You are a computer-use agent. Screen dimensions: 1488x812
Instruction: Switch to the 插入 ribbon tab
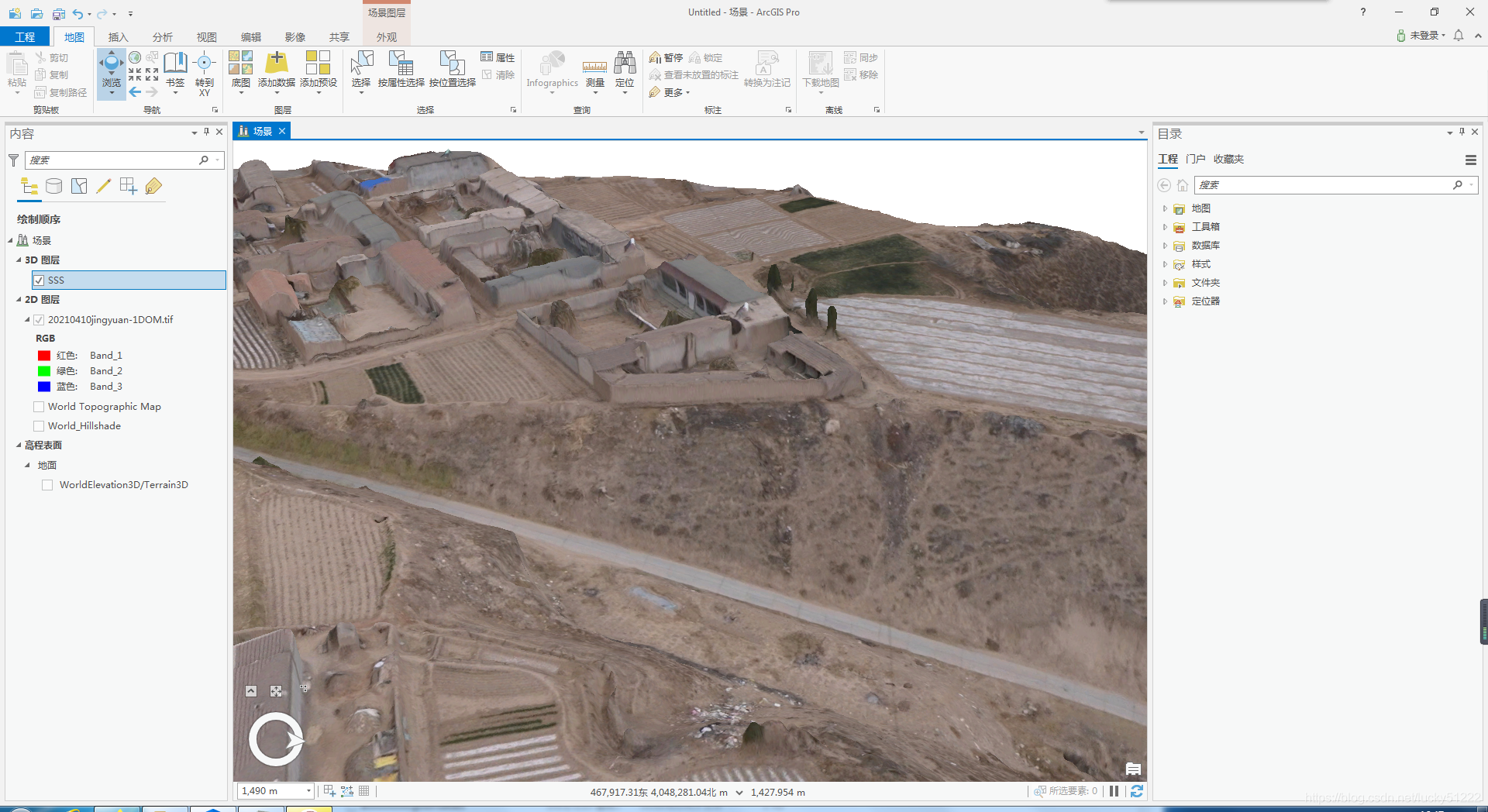click(118, 37)
